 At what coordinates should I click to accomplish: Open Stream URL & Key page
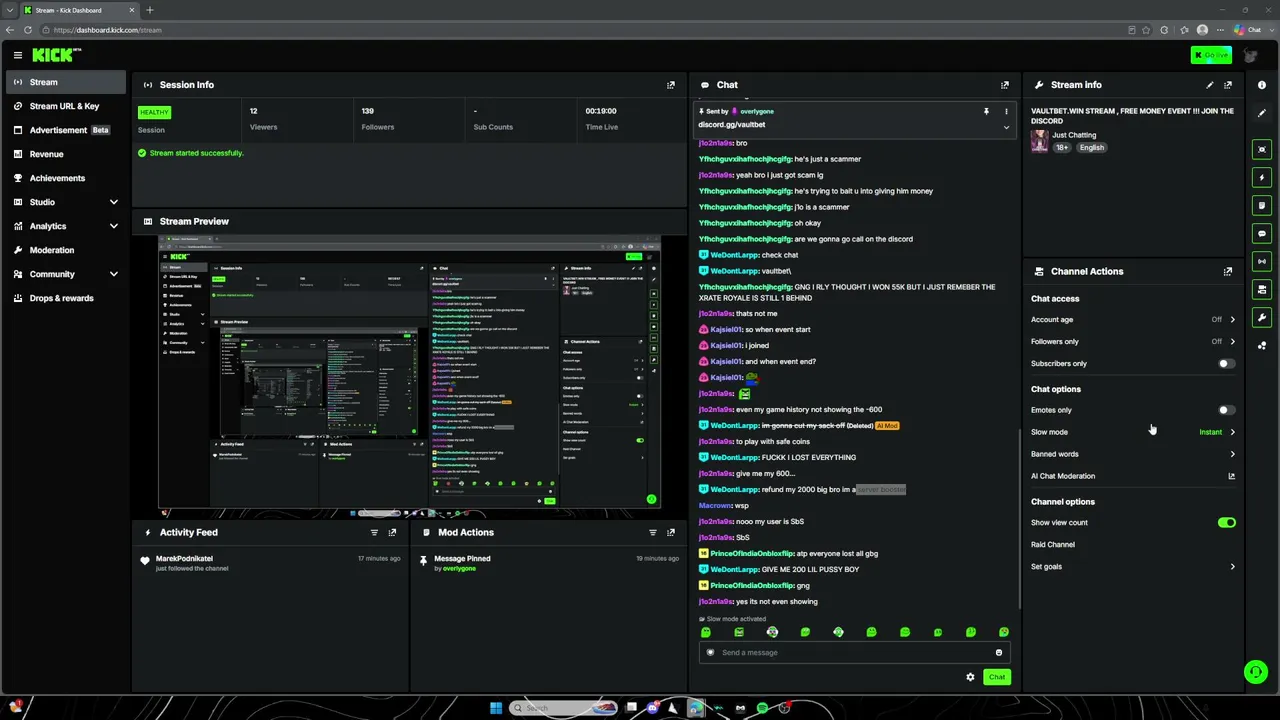pos(66,106)
